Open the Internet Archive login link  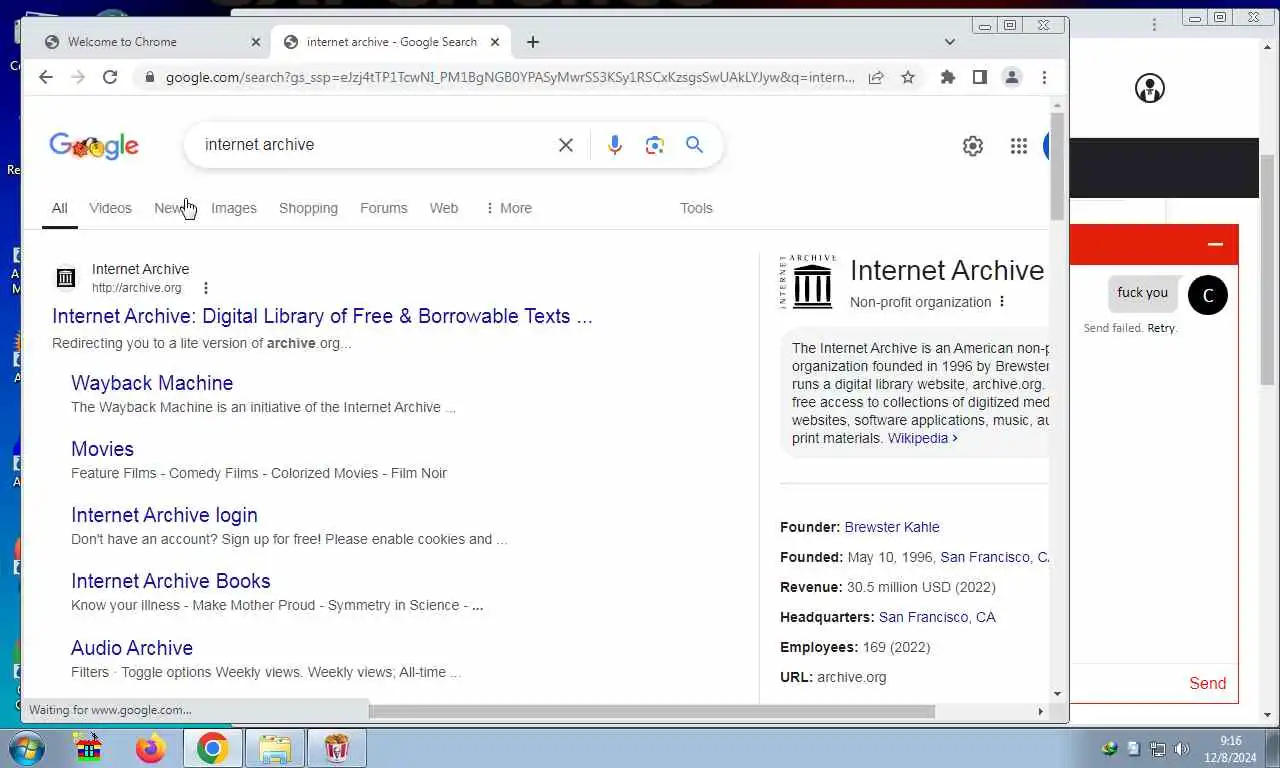[x=164, y=515]
